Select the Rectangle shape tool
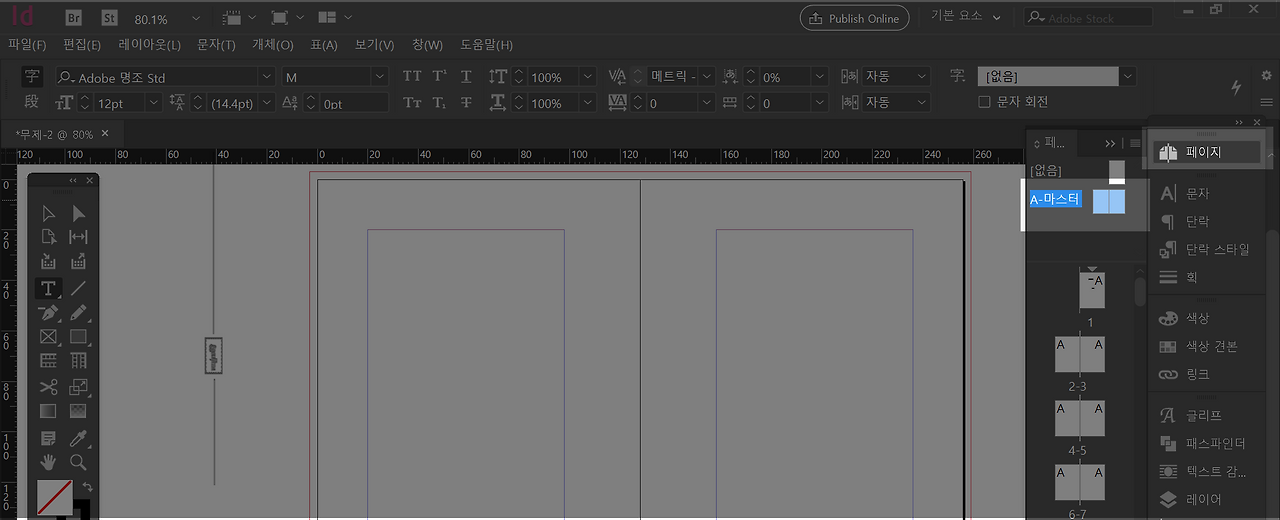Image resolution: width=1280 pixels, height=520 pixels. point(78,337)
